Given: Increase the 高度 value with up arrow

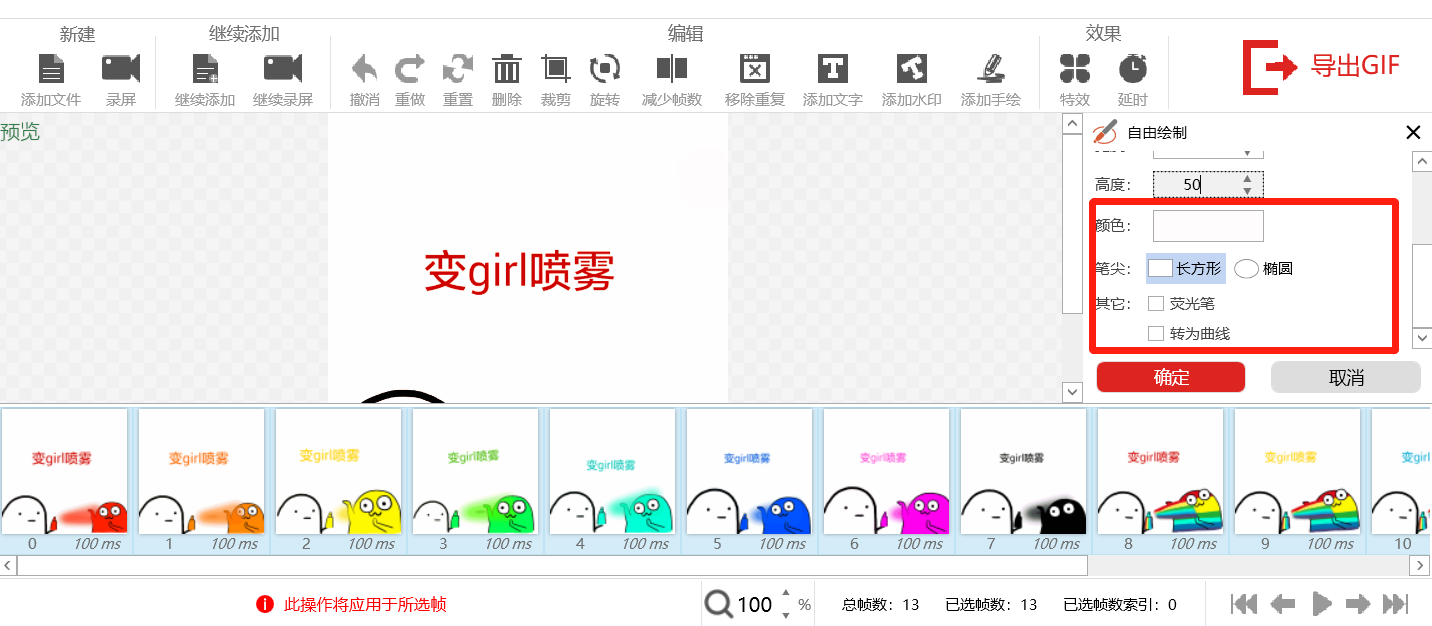Looking at the screenshot, I should (x=1247, y=179).
